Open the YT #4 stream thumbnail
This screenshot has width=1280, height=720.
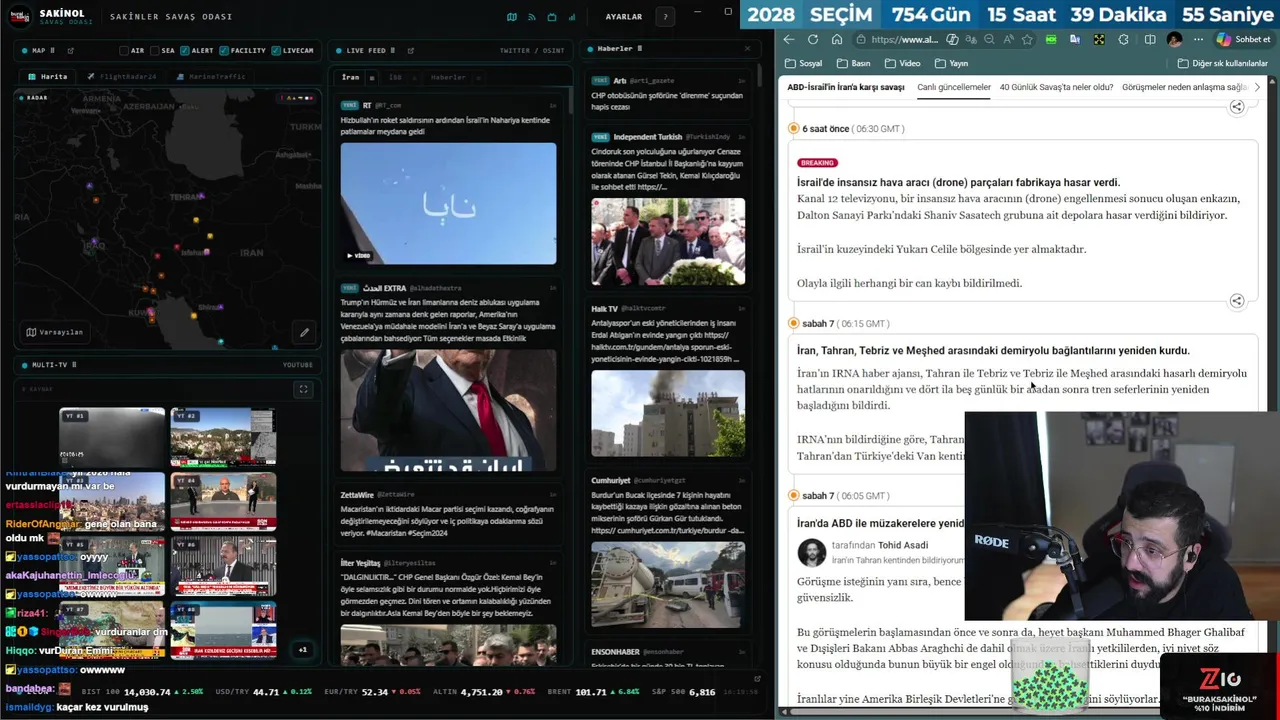pyautogui.click(x=223, y=501)
